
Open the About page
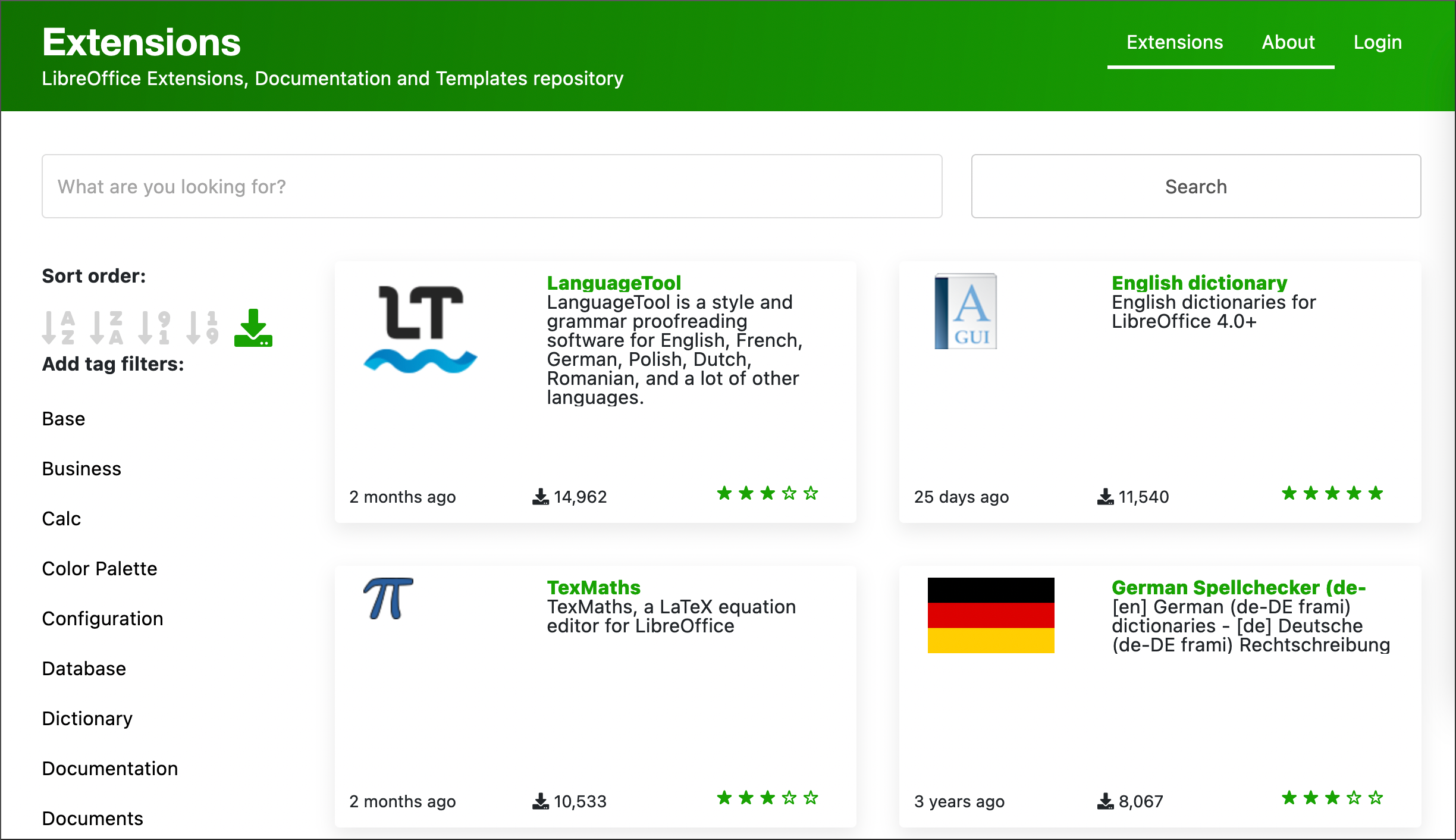pyautogui.click(x=1288, y=42)
